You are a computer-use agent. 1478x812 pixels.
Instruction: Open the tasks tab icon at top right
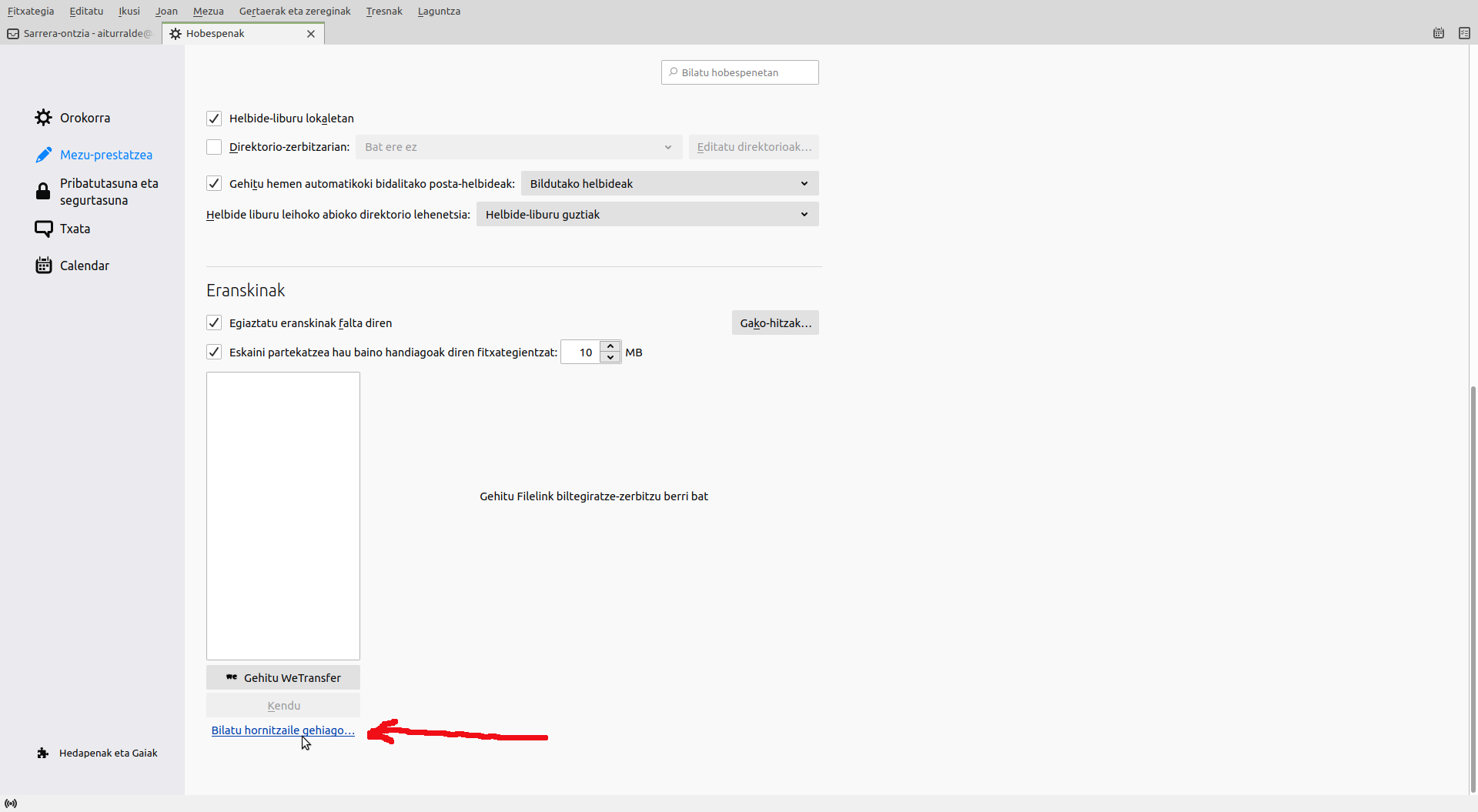[1464, 33]
